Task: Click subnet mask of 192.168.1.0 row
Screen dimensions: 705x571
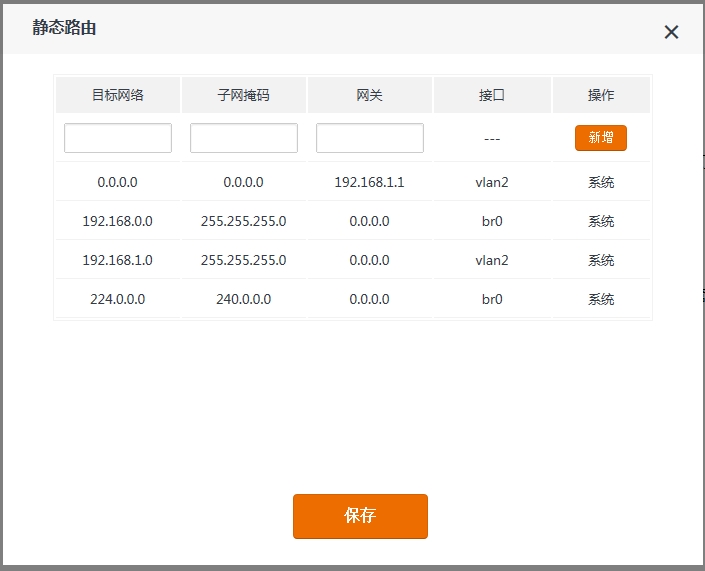Action: [x=244, y=260]
